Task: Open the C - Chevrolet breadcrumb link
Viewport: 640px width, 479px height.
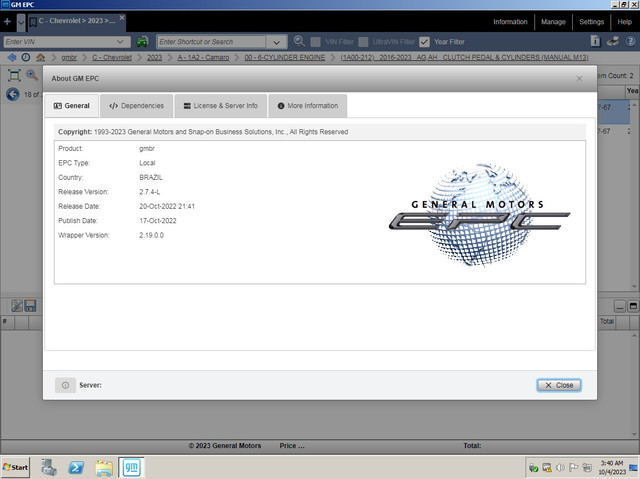Action: (112, 58)
